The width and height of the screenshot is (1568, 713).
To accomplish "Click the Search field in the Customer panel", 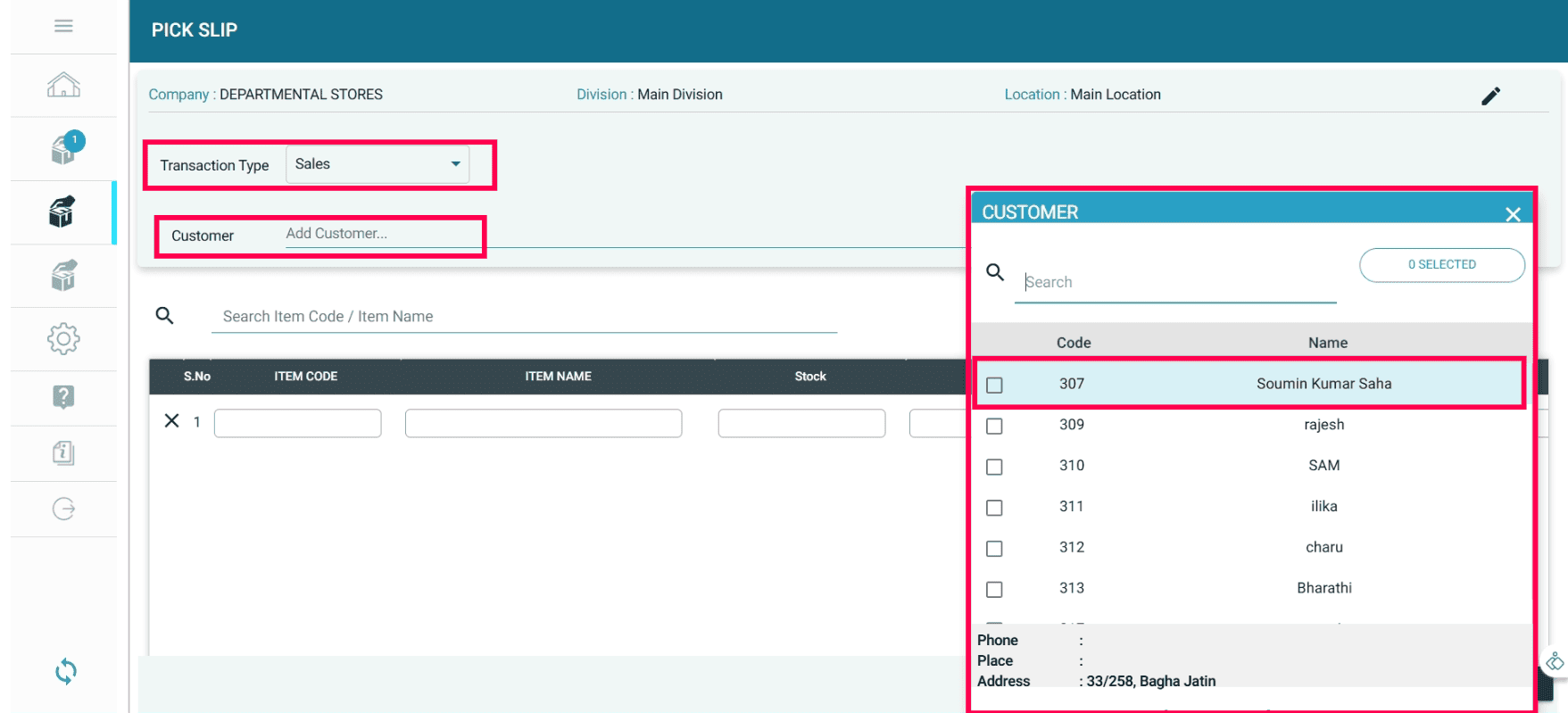I will tap(1175, 283).
